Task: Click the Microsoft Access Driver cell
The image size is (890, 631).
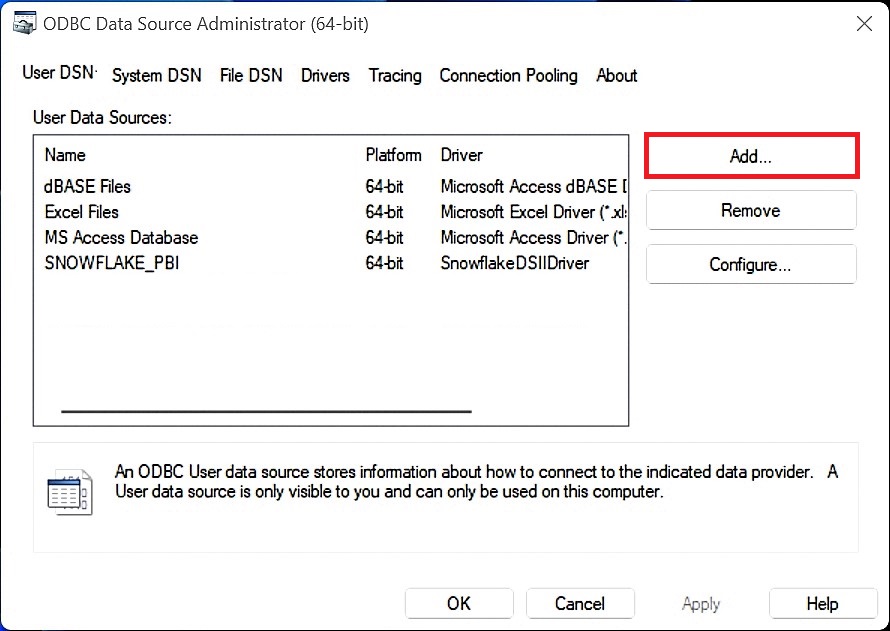Action: pyautogui.click(x=534, y=237)
